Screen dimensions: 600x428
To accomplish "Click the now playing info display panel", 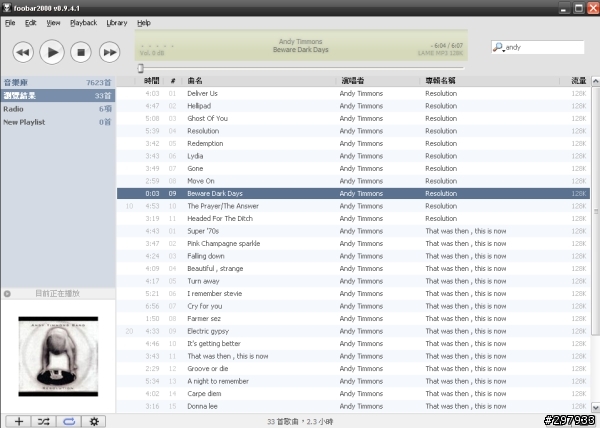I will [301, 45].
